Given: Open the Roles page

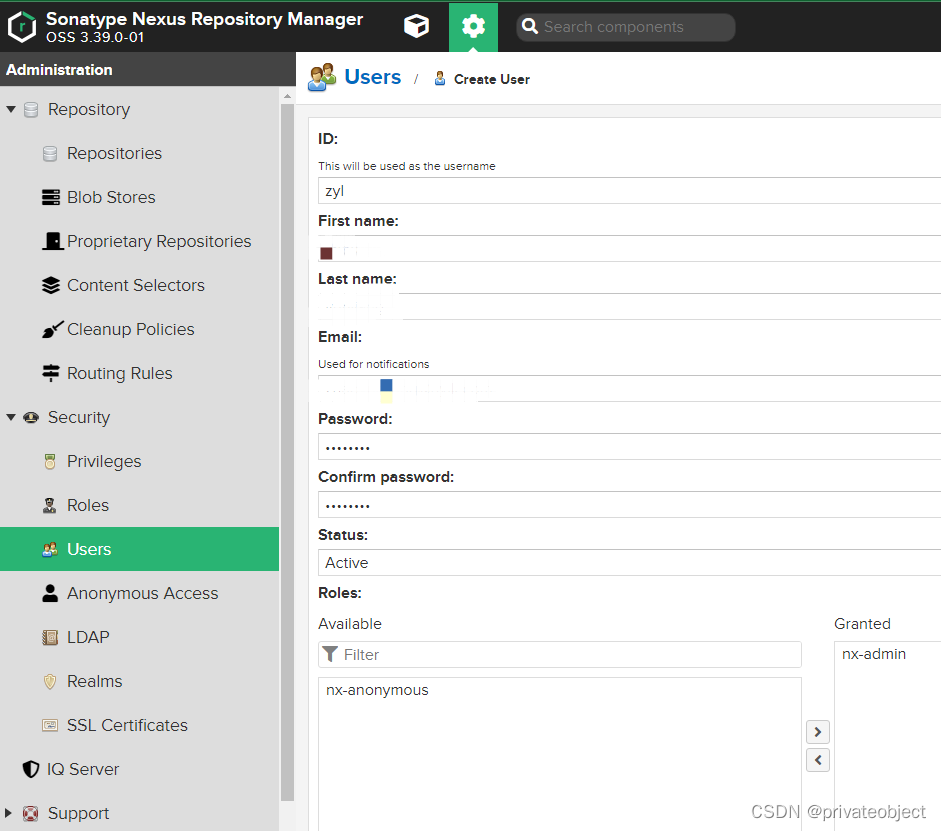Looking at the screenshot, I should click(88, 505).
